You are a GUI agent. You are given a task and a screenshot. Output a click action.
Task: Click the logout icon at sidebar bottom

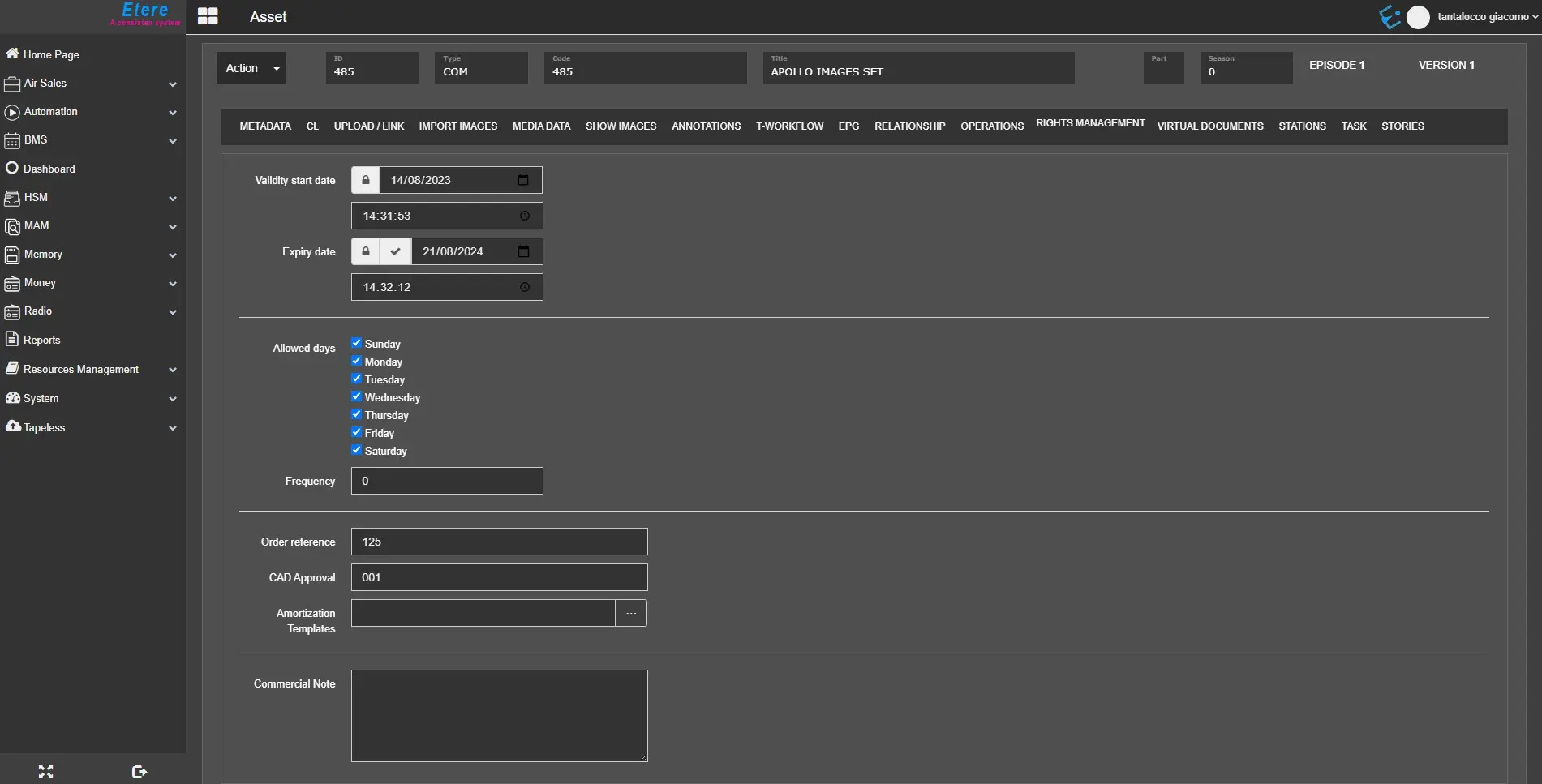(x=139, y=771)
